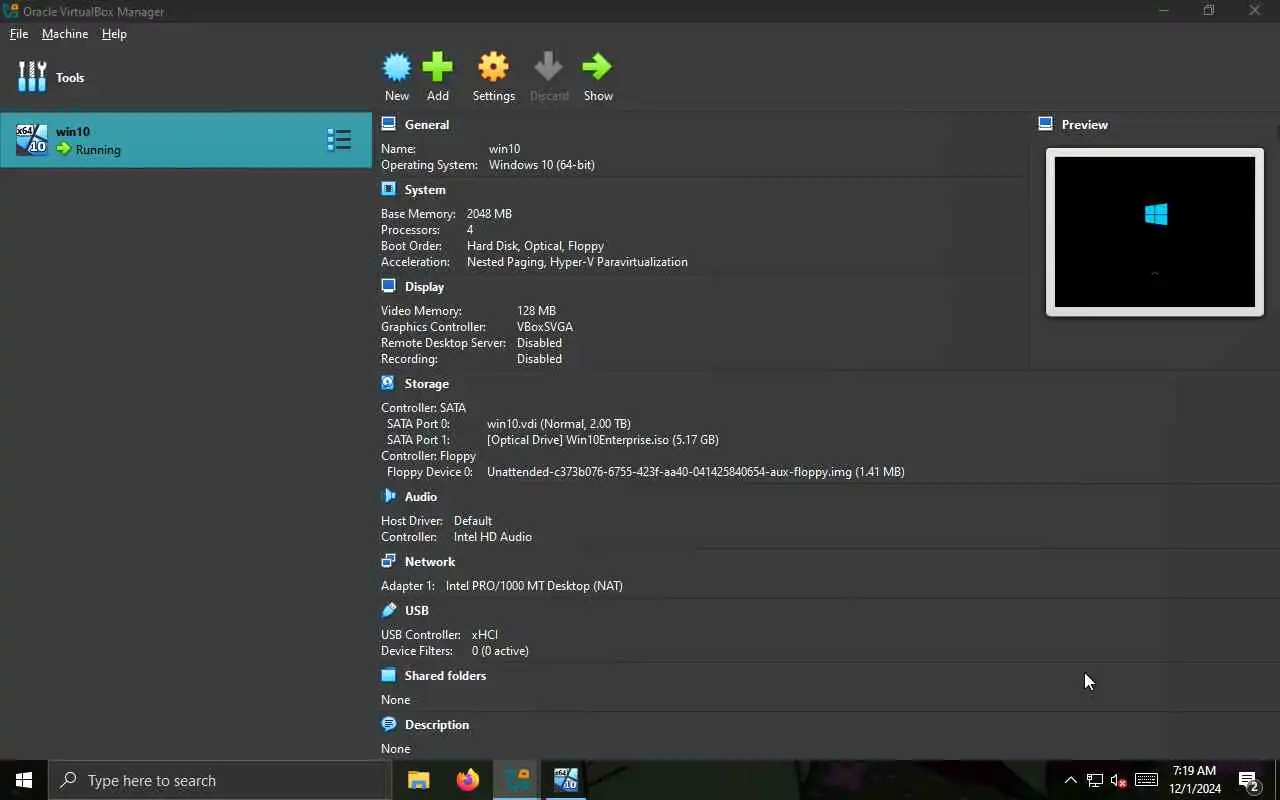Open the Machine menu
This screenshot has height=800, width=1280.
point(65,34)
